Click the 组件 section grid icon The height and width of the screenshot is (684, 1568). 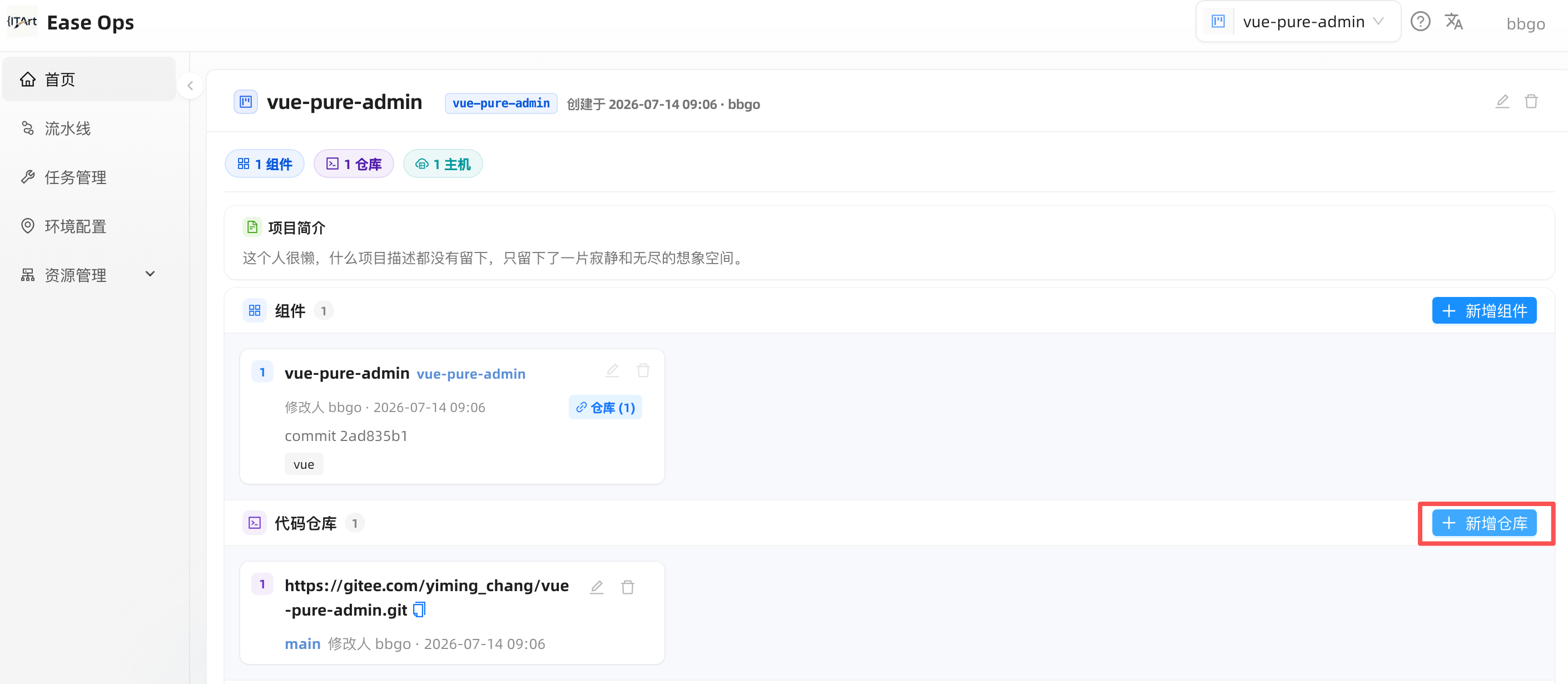click(255, 310)
